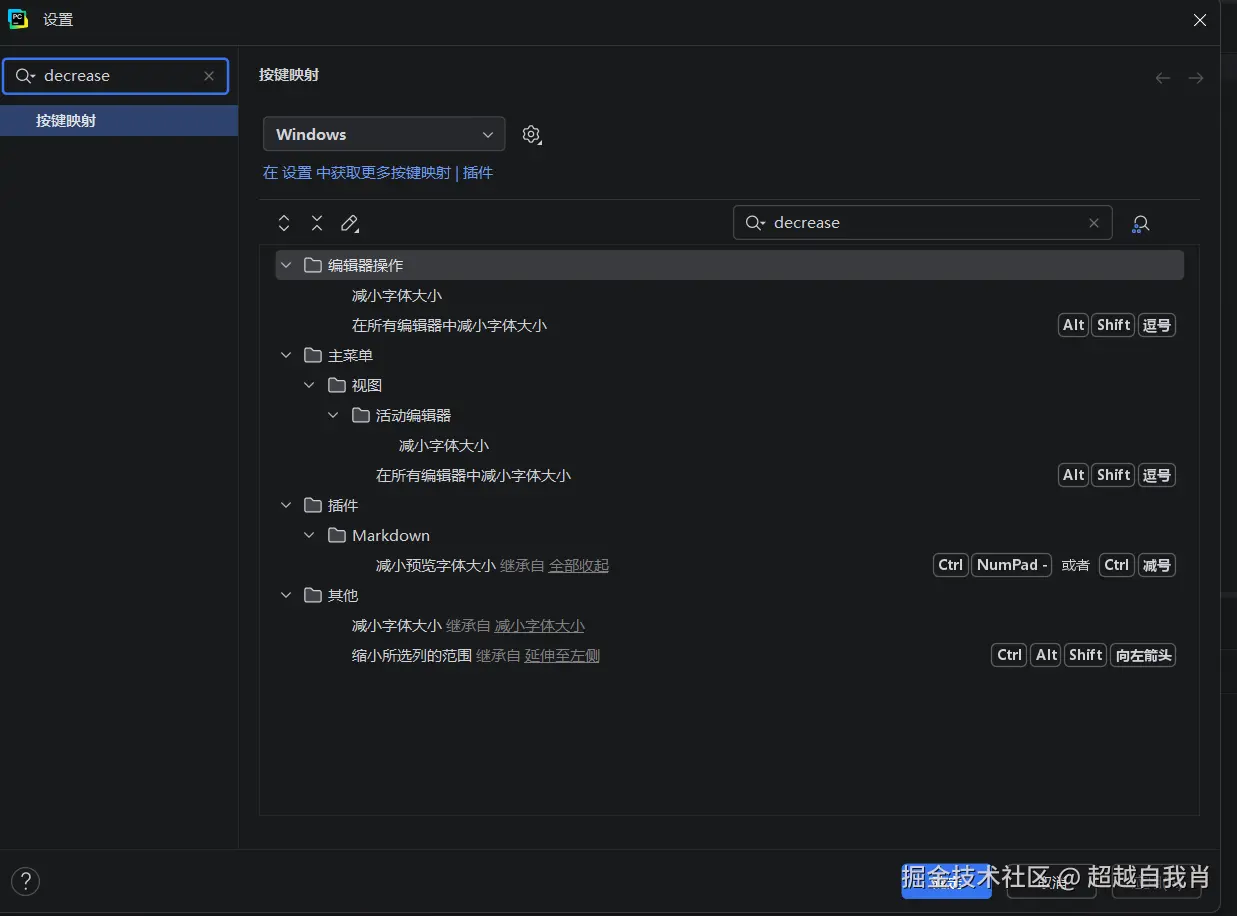
Task: Click the 设置 window title
Action: (x=58, y=20)
